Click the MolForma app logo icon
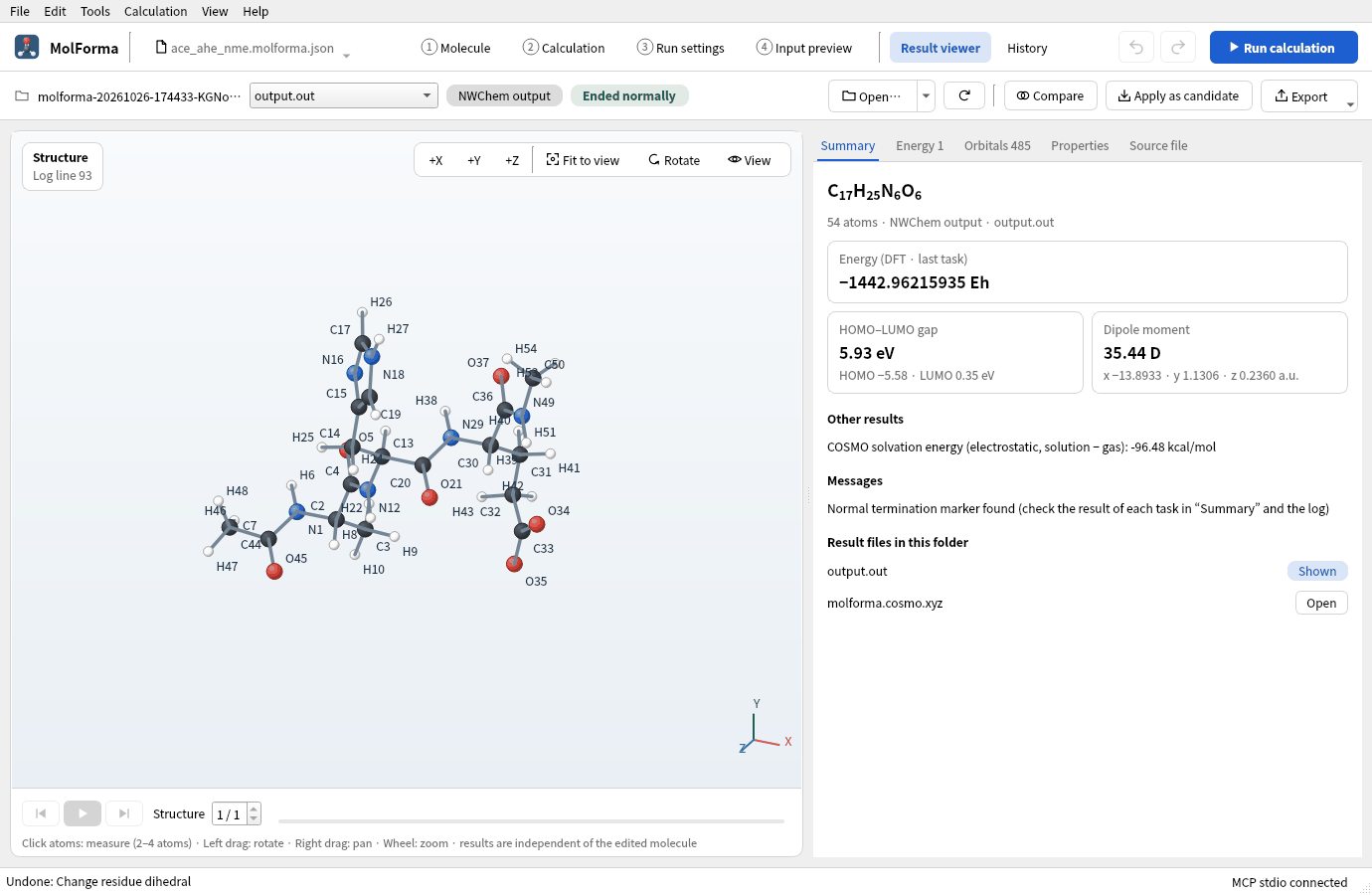 pos(27,47)
